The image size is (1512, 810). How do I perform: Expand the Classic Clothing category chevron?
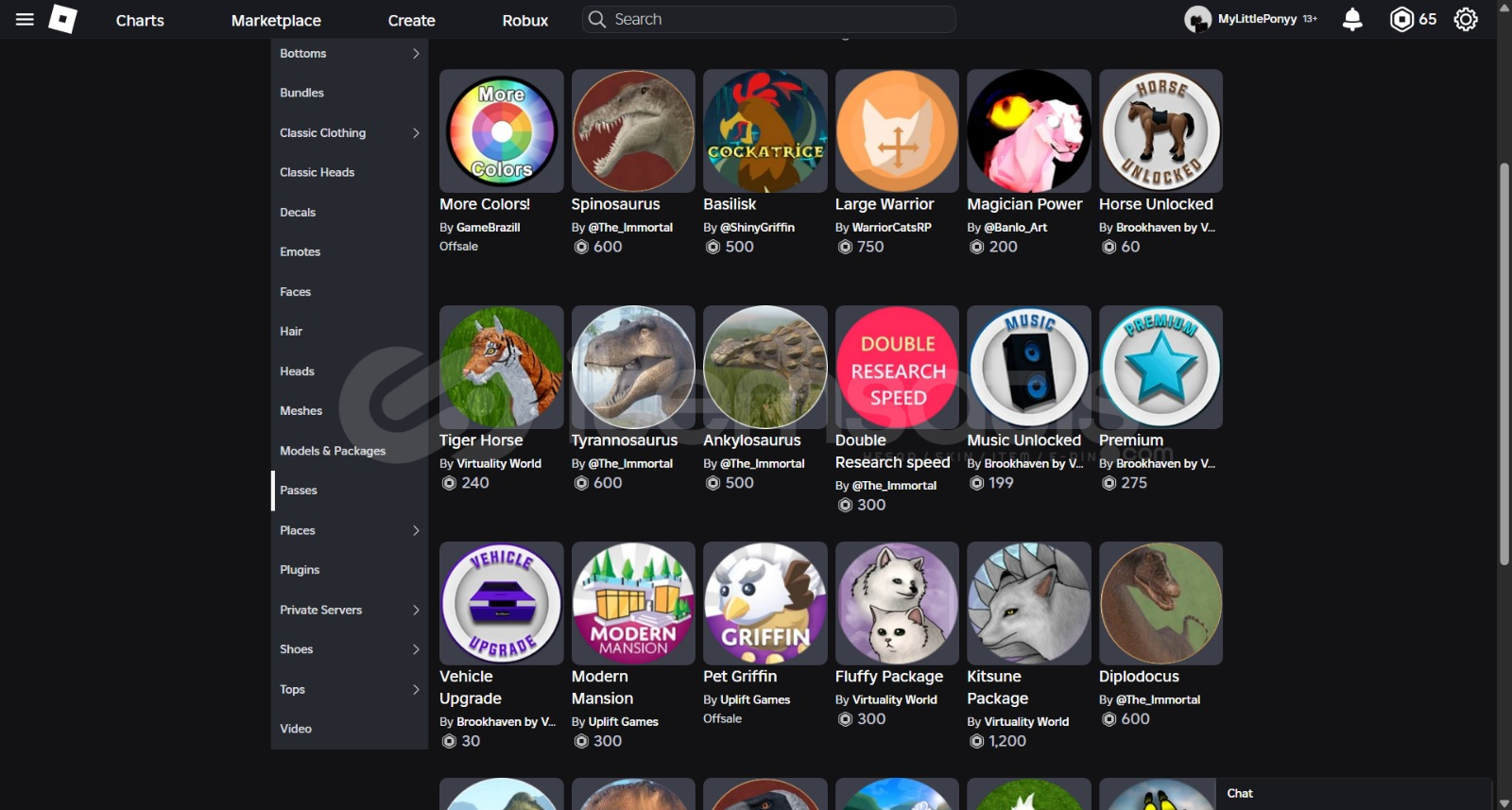coord(416,133)
